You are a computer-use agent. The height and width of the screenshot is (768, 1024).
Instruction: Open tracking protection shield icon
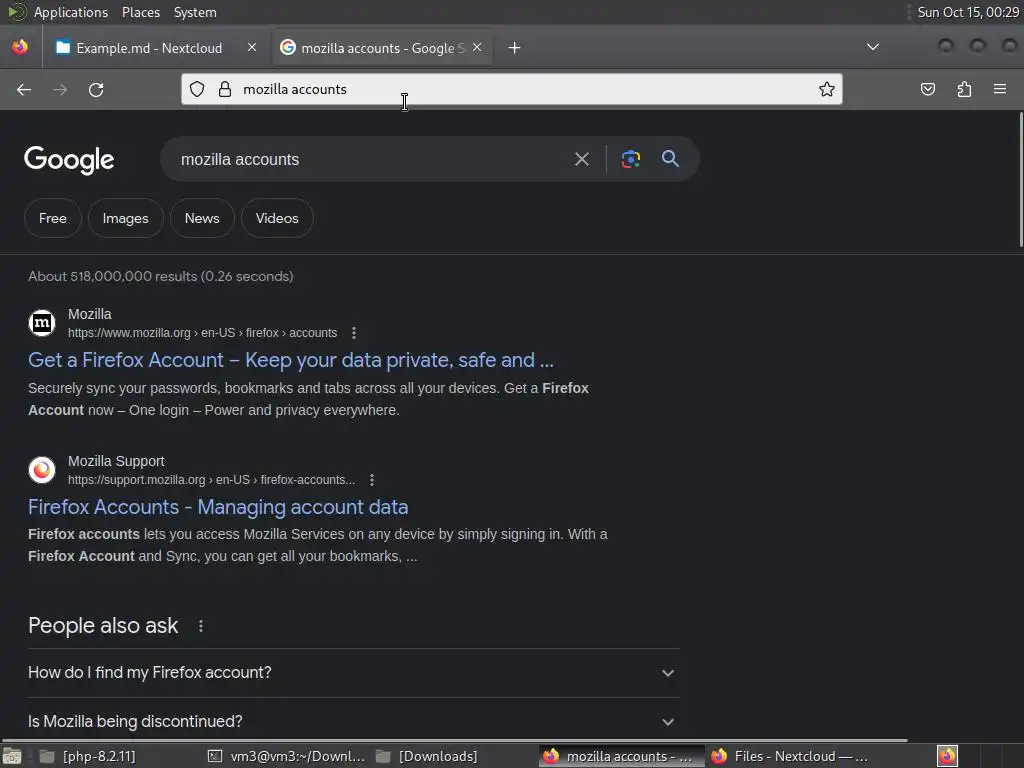(197, 89)
